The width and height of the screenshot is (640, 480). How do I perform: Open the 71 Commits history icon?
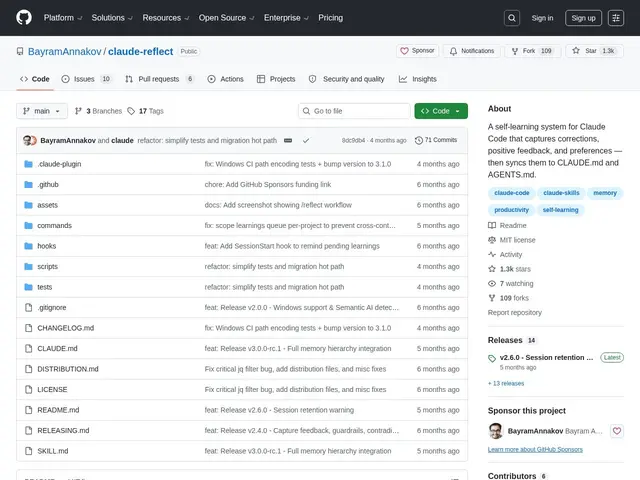pyautogui.click(x=418, y=140)
